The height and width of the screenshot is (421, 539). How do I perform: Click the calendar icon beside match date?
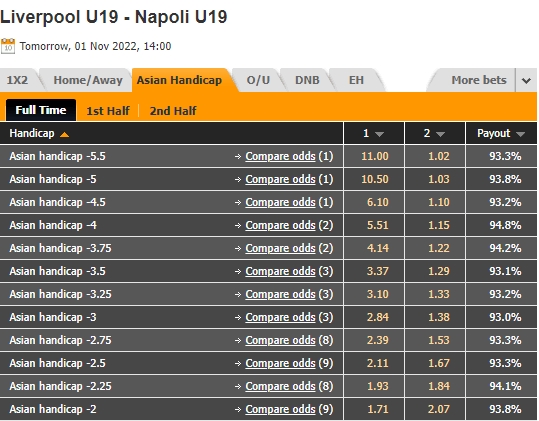(x=8, y=46)
